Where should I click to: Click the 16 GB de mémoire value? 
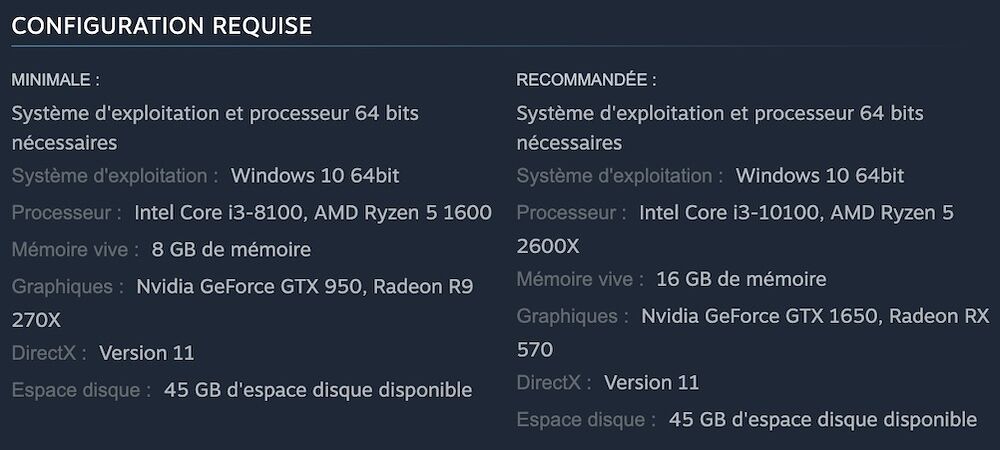pos(741,279)
